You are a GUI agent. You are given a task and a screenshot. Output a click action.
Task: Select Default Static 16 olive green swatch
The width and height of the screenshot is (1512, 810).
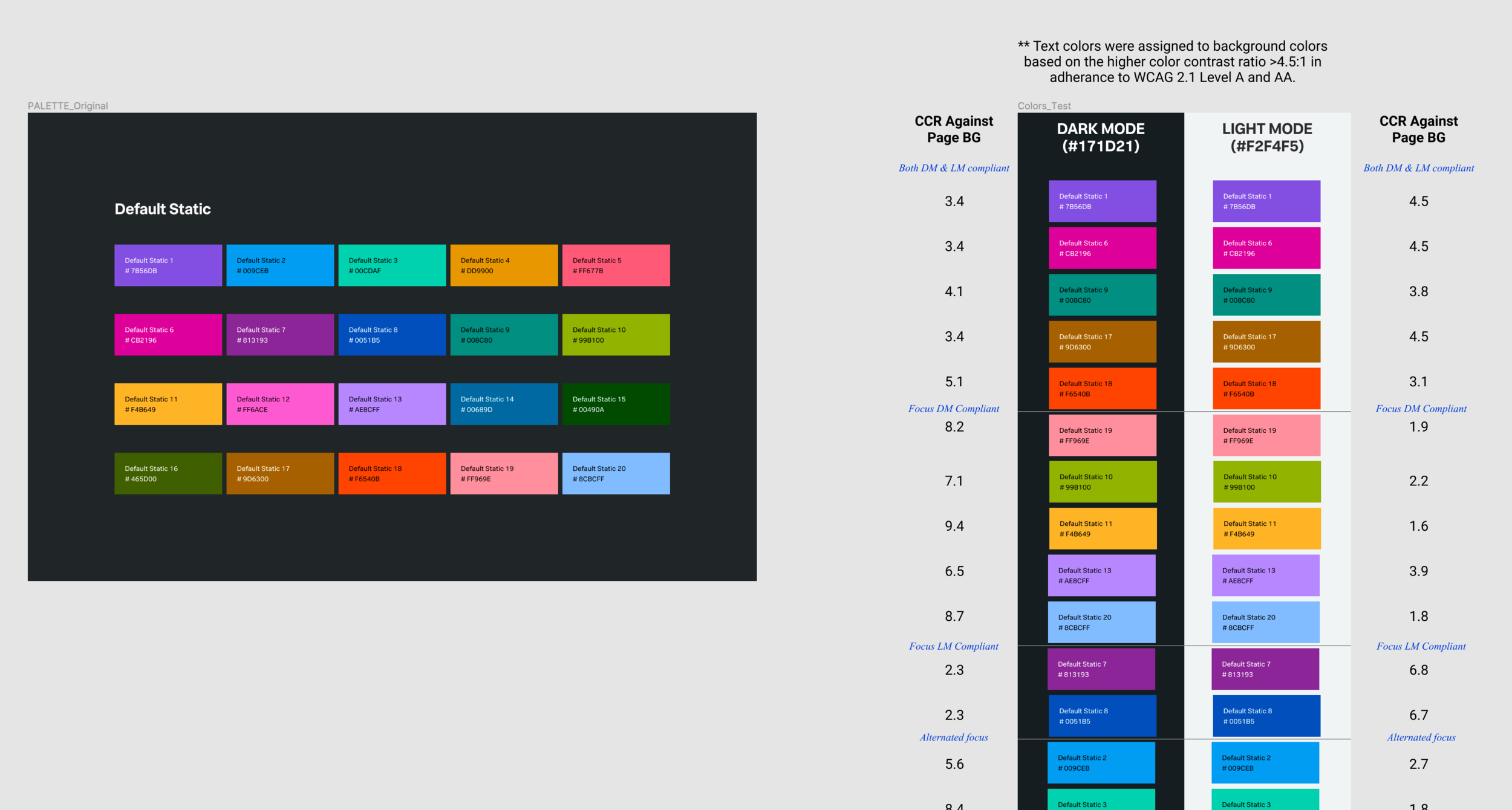[x=168, y=473]
